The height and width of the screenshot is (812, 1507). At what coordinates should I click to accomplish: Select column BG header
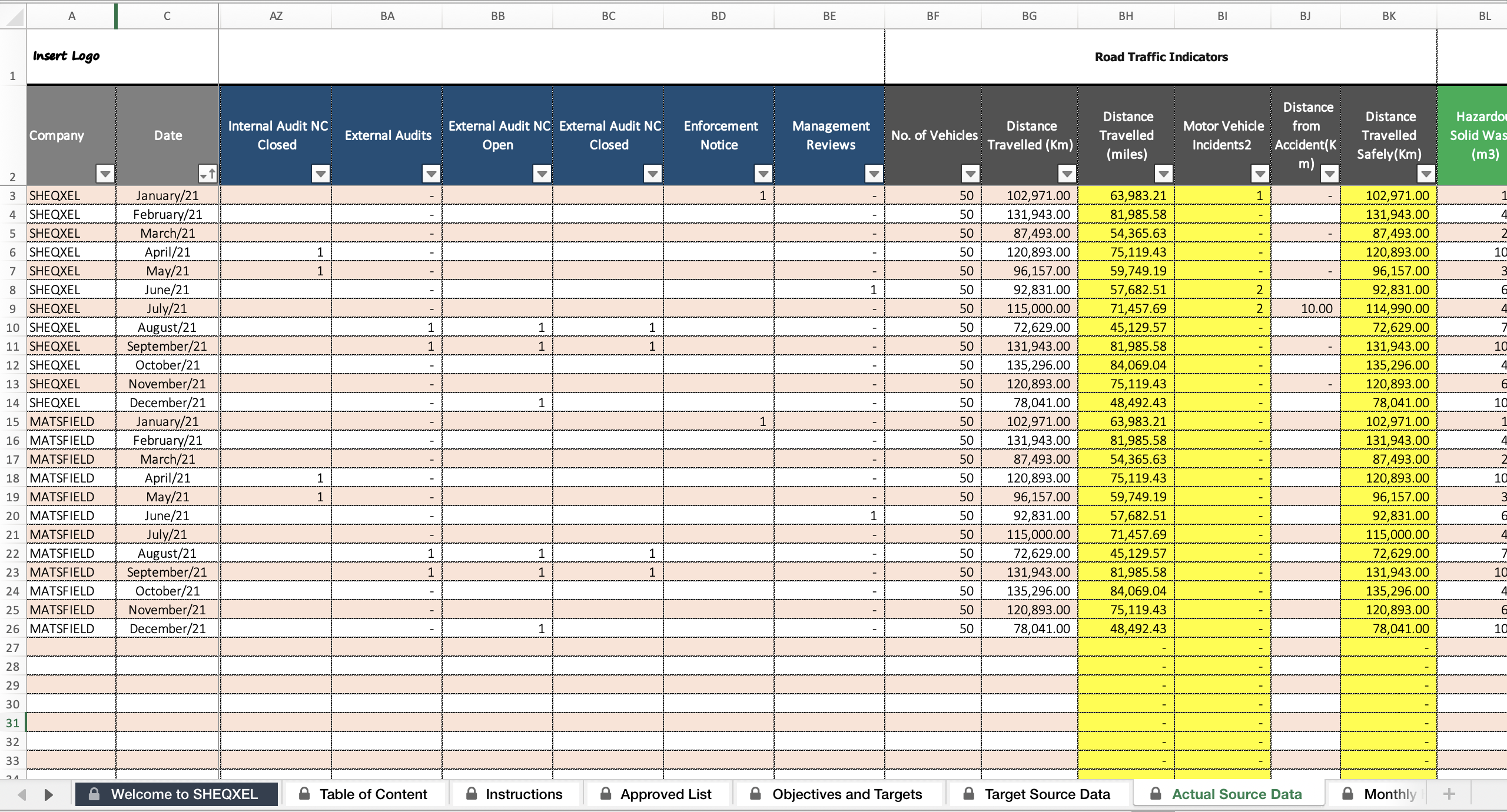pos(1030,16)
